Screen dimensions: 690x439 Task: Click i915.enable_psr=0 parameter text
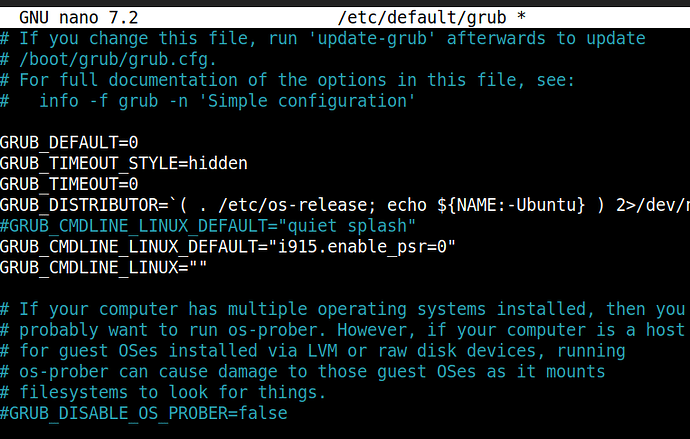(362, 247)
